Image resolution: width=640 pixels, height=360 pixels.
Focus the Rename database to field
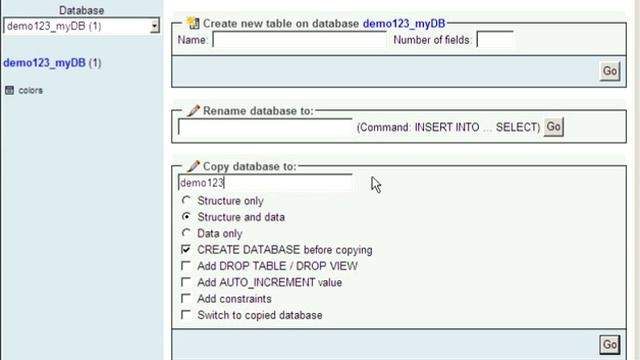[265, 127]
